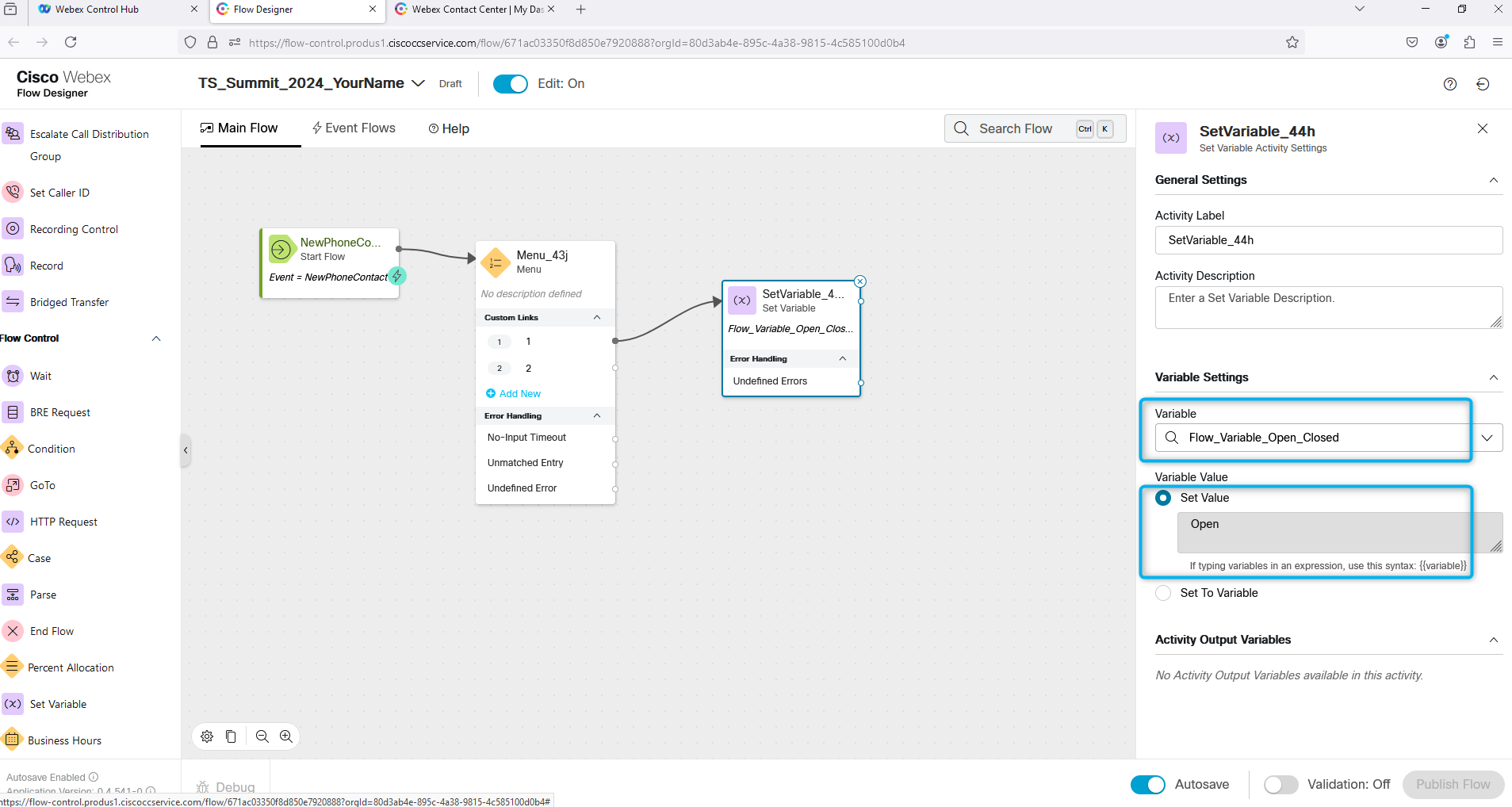This screenshot has width=1512, height=807.
Task: Click the Set Value text area containing Open
Action: [1340, 533]
